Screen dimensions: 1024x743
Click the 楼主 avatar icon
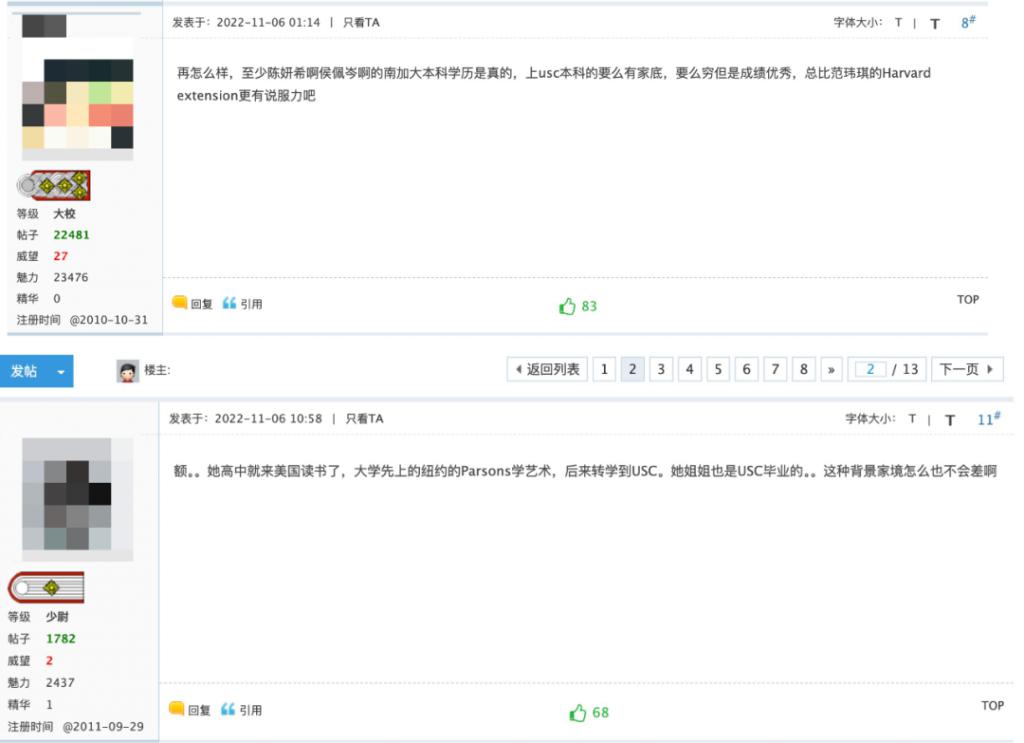coord(127,371)
